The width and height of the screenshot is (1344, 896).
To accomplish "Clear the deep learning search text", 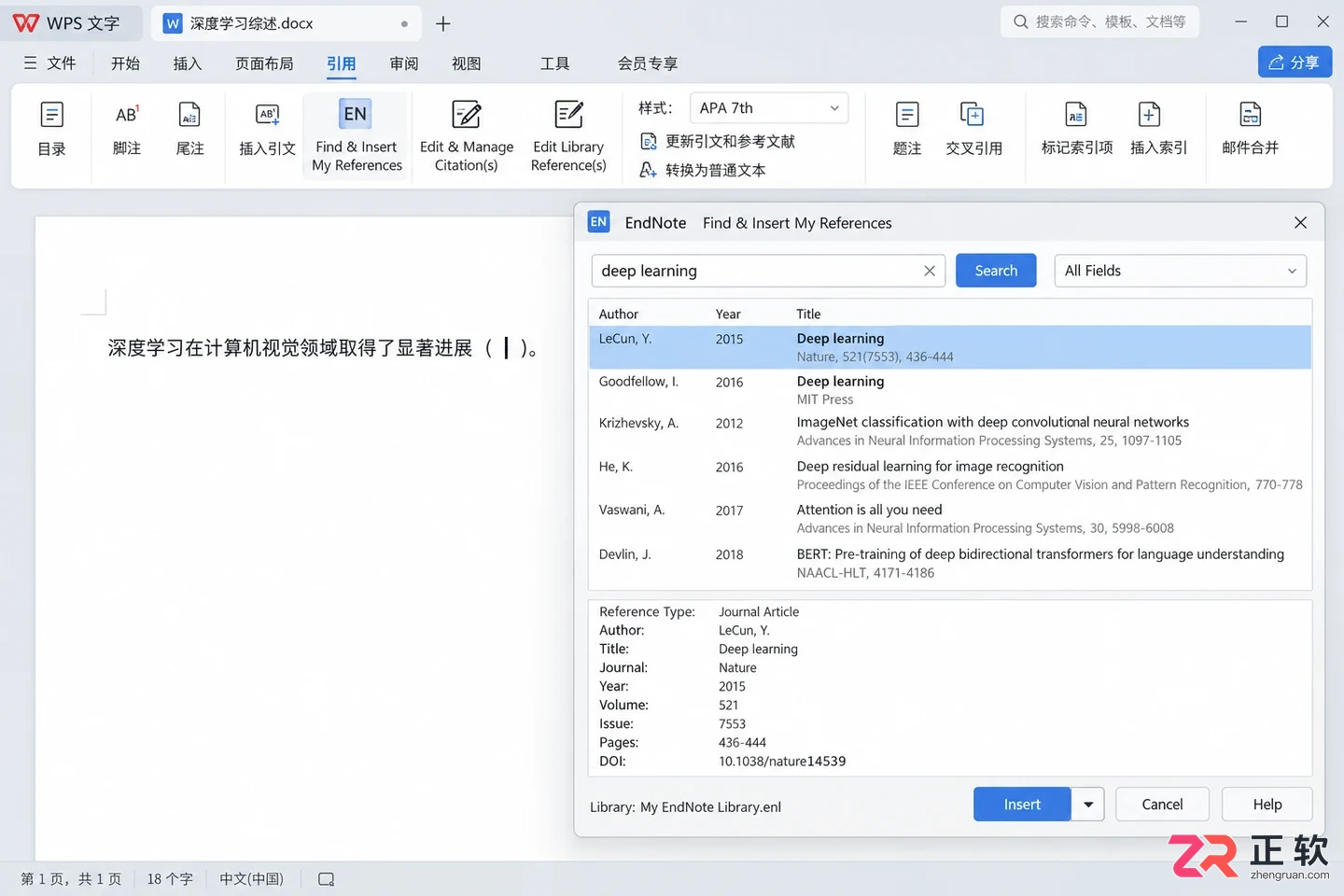I will 930,271.
